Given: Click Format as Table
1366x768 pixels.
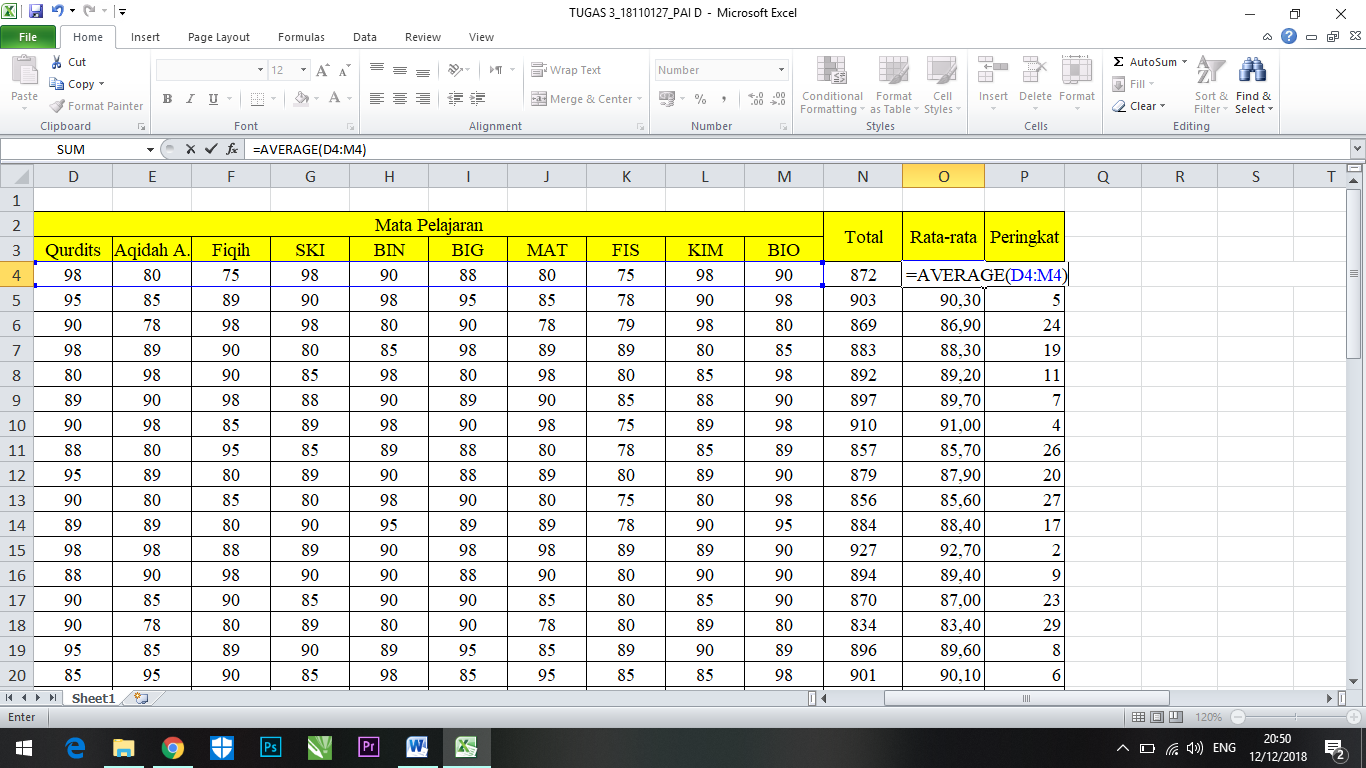Looking at the screenshot, I should [x=893, y=86].
